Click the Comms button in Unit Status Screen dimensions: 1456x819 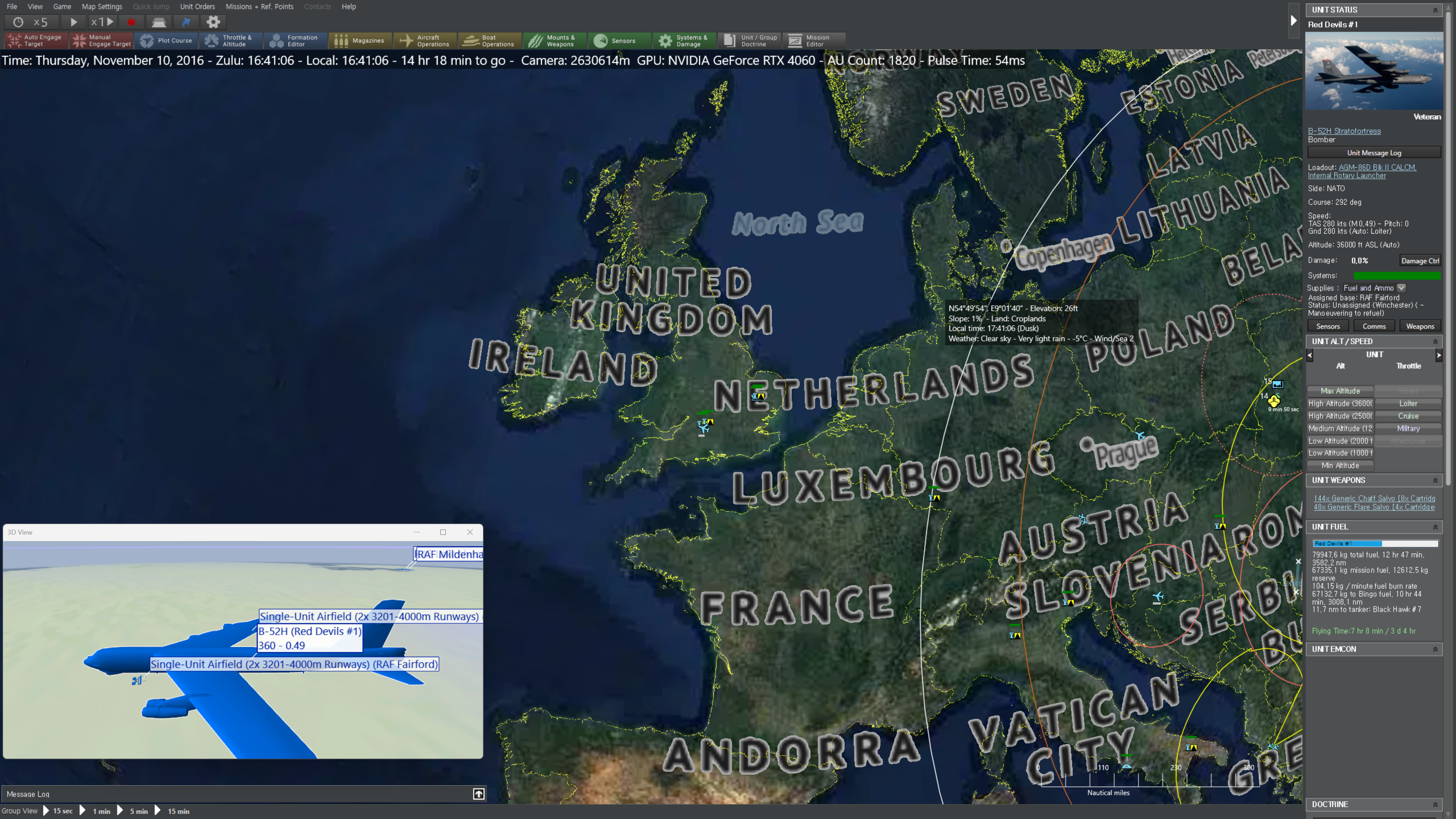tap(1374, 326)
